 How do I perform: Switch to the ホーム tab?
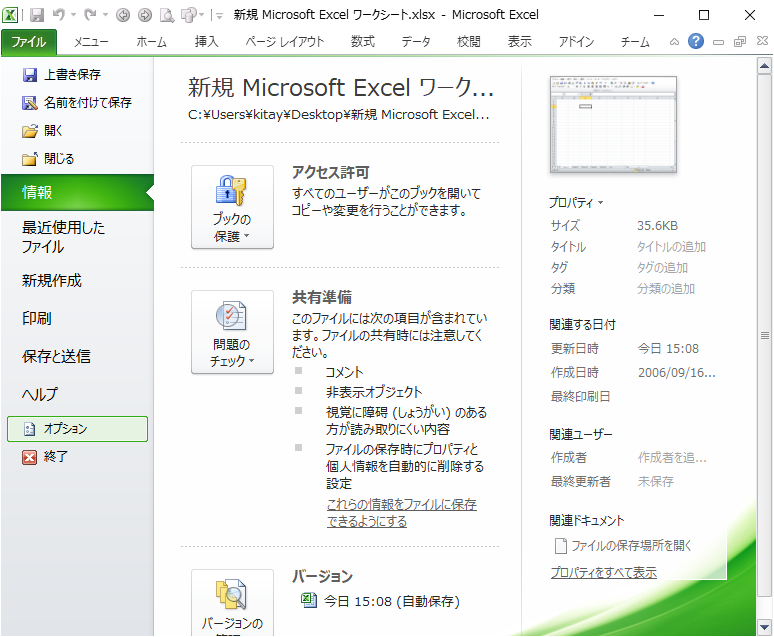coord(151,42)
